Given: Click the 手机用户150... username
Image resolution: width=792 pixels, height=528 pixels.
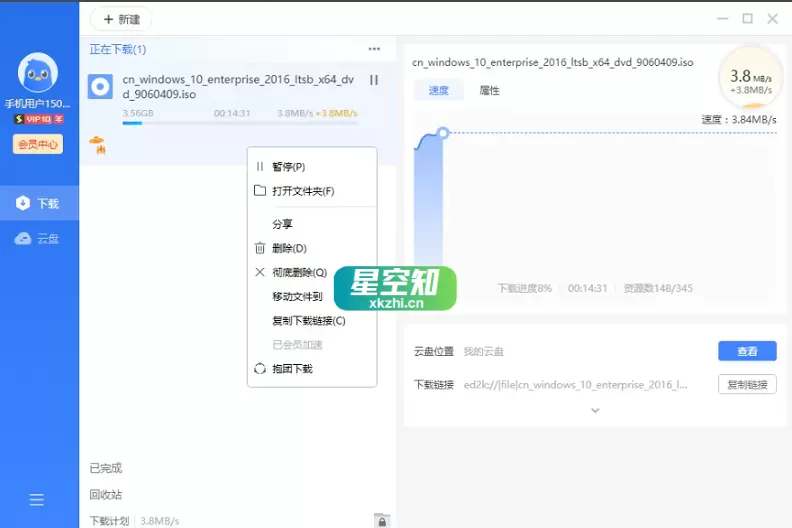Looking at the screenshot, I should click(37, 104).
